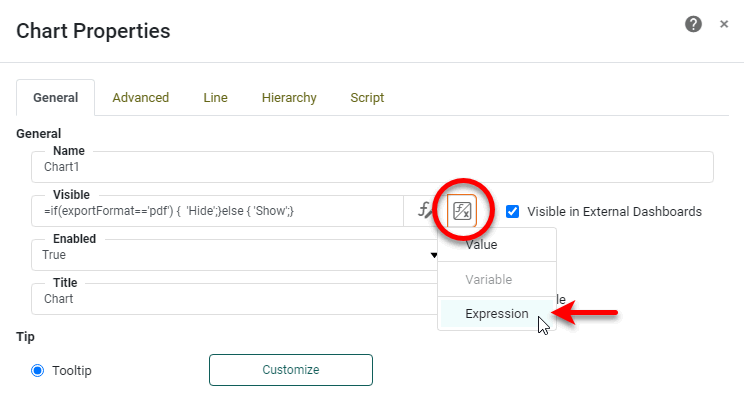This screenshot has width=744, height=393.
Task: Select the Tooltip radio button
Action: coord(37,370)
